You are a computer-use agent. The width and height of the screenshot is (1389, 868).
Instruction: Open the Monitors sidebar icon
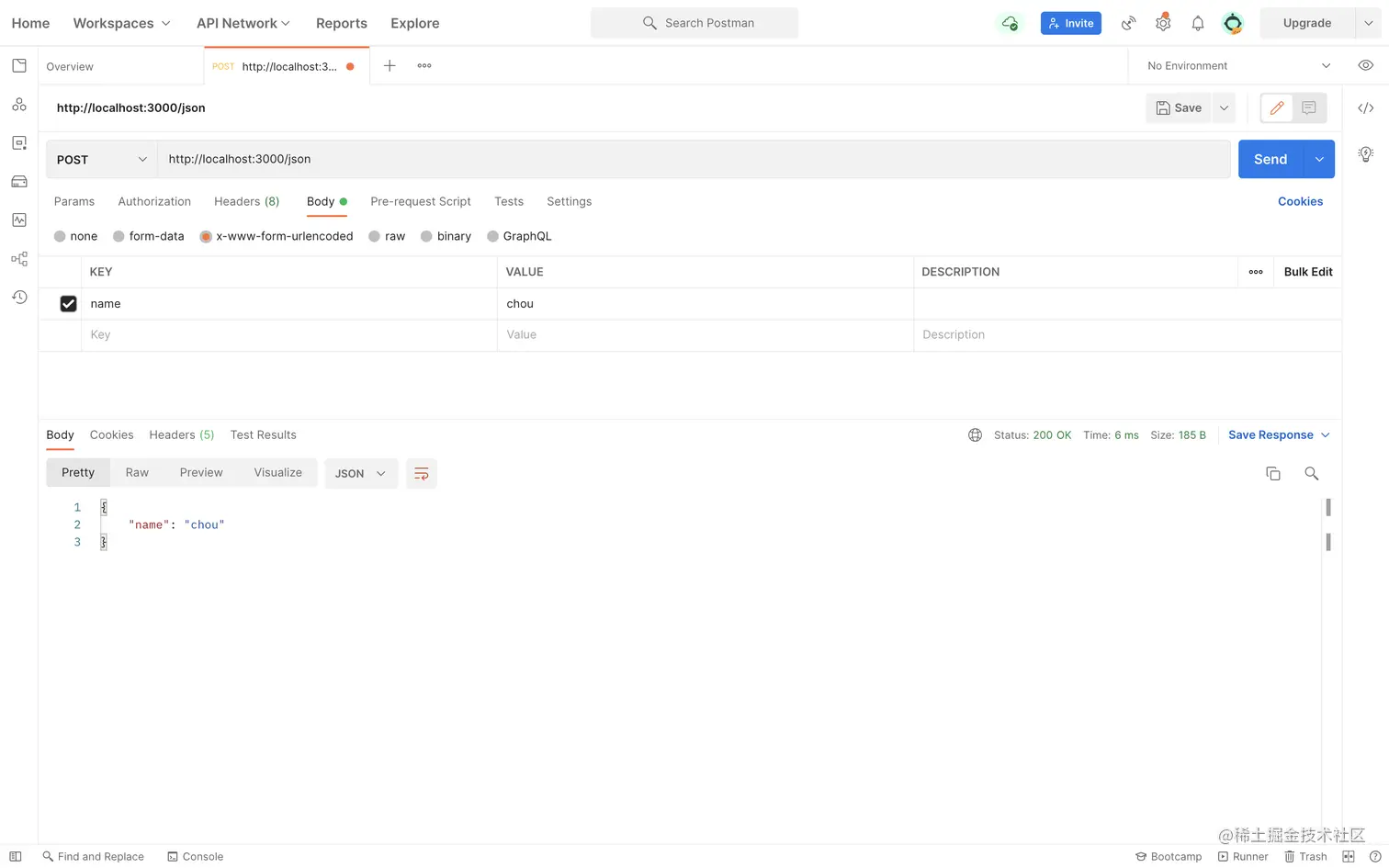[x=19, y=220]
